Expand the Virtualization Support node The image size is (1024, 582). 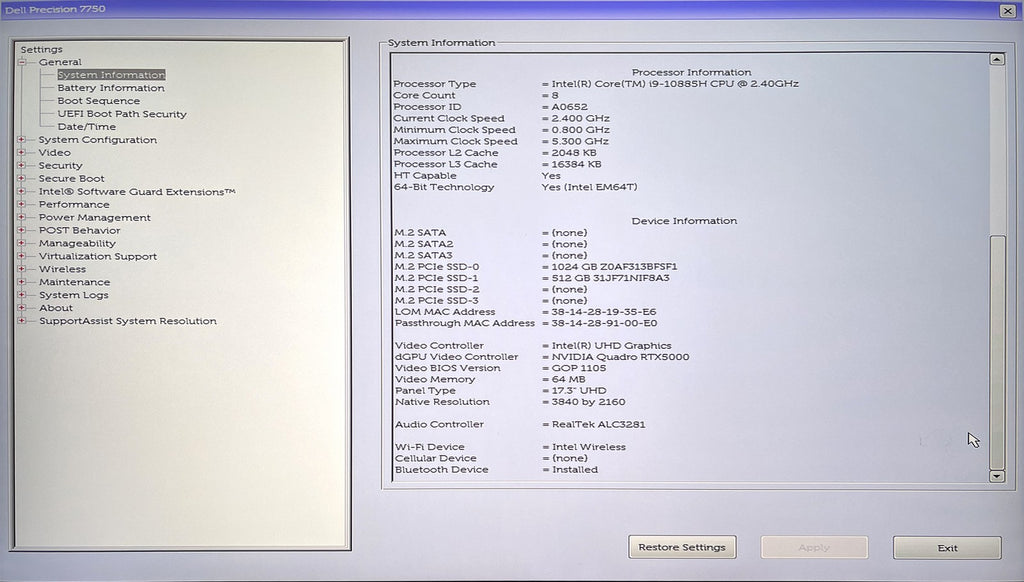22,256
